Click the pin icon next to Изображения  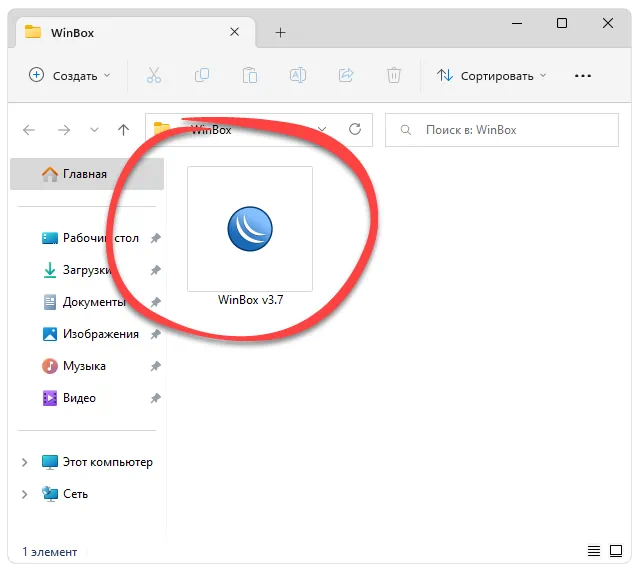point(155,334)
